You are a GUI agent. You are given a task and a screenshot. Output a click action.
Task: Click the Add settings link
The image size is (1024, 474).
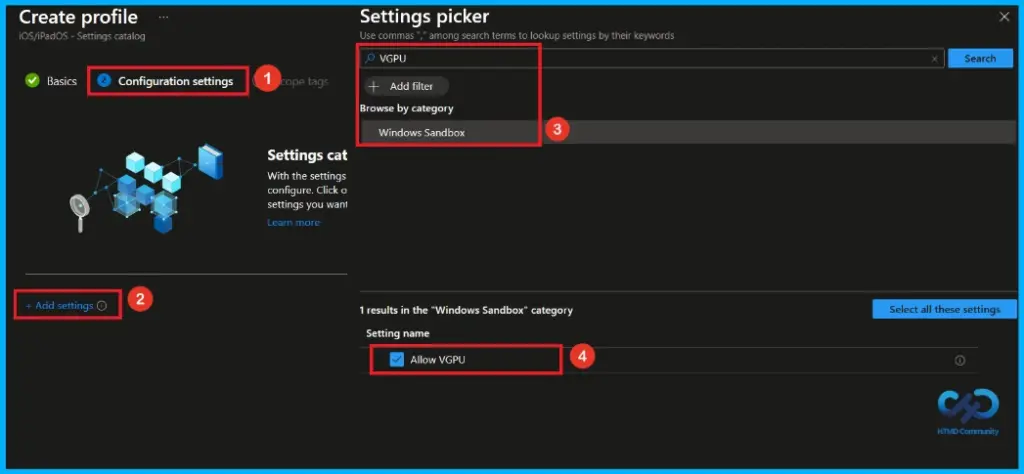59,306
